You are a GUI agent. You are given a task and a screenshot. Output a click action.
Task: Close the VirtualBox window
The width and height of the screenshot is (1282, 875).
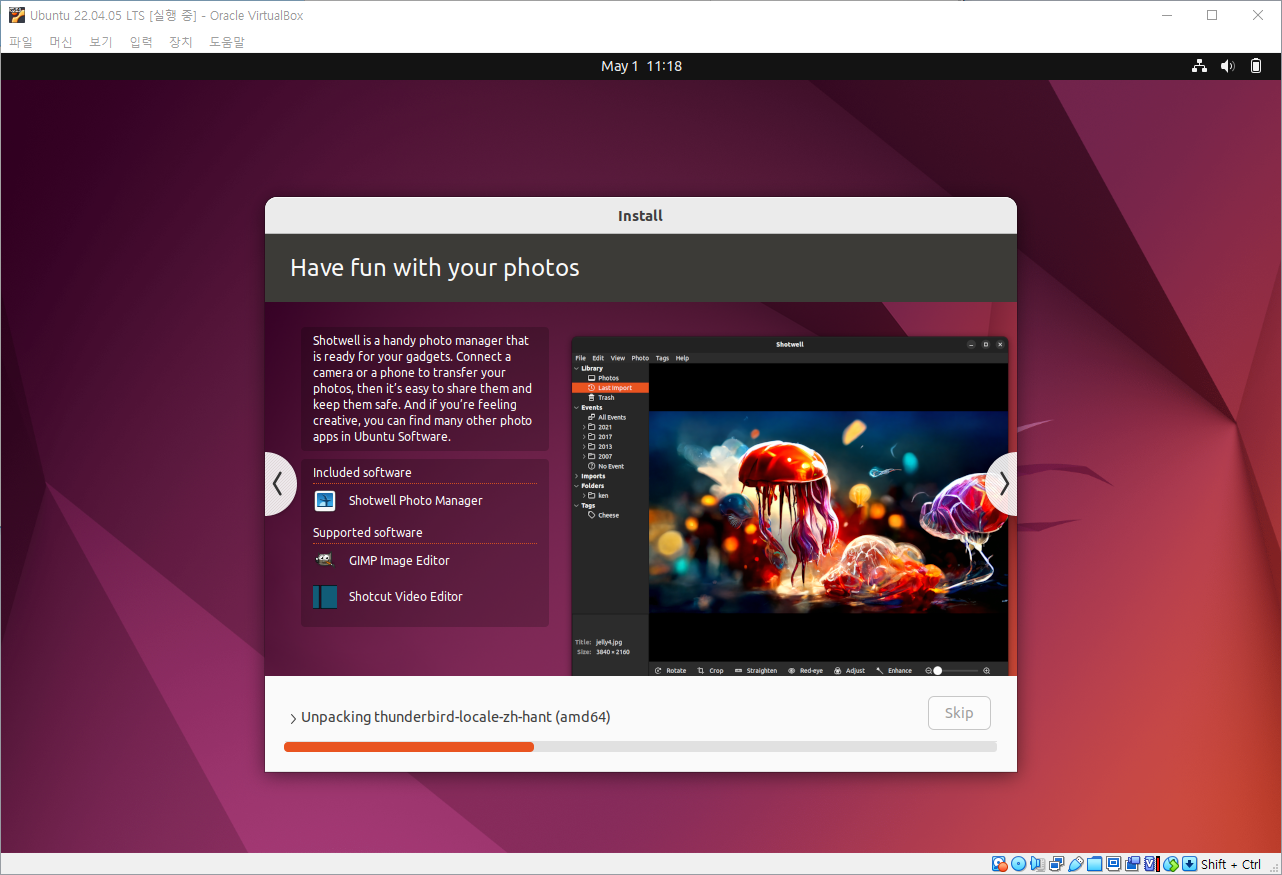pyautogui.click(x=1258, y=15)
